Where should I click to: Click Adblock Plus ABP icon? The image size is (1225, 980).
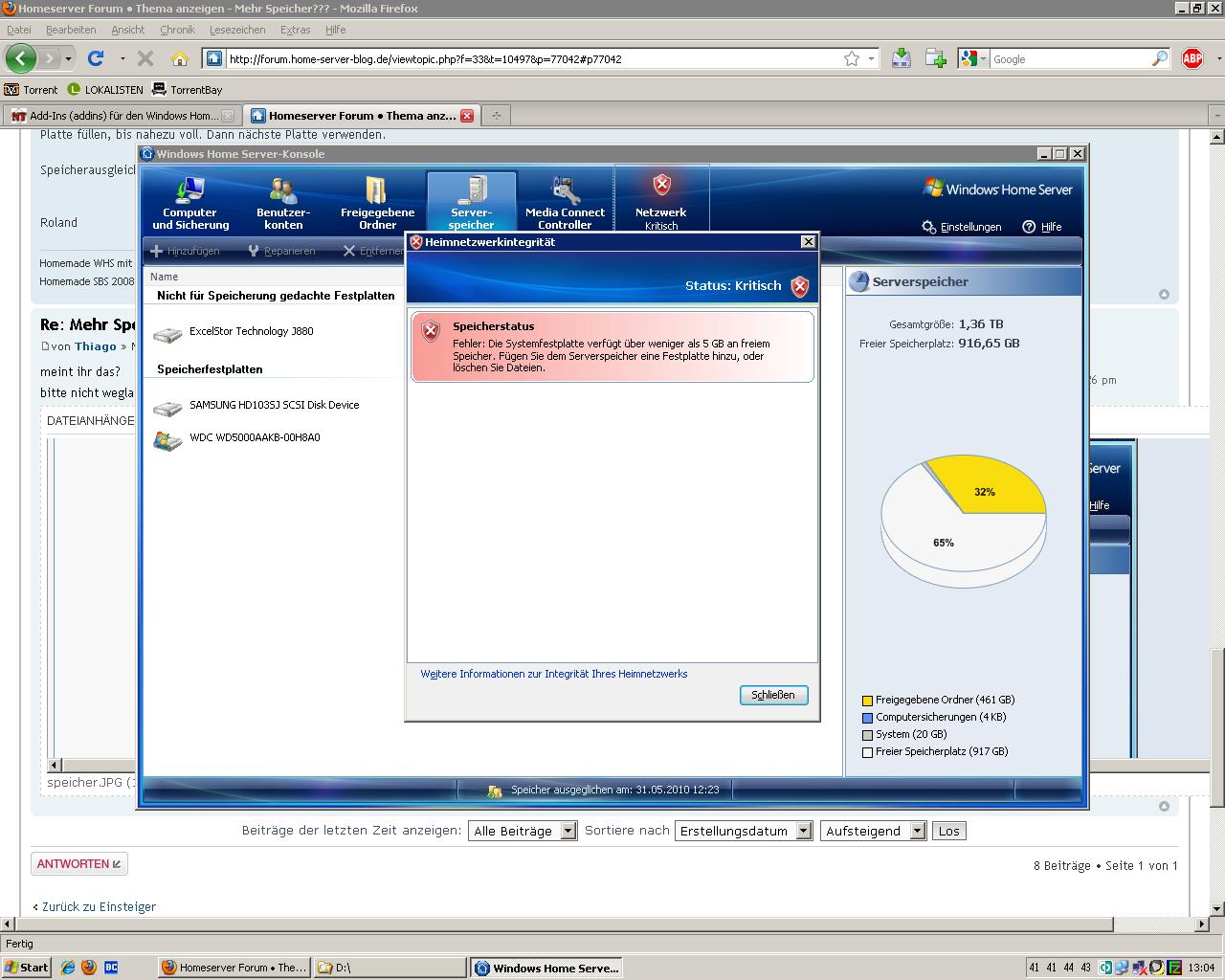click(x=1192, y=58)
